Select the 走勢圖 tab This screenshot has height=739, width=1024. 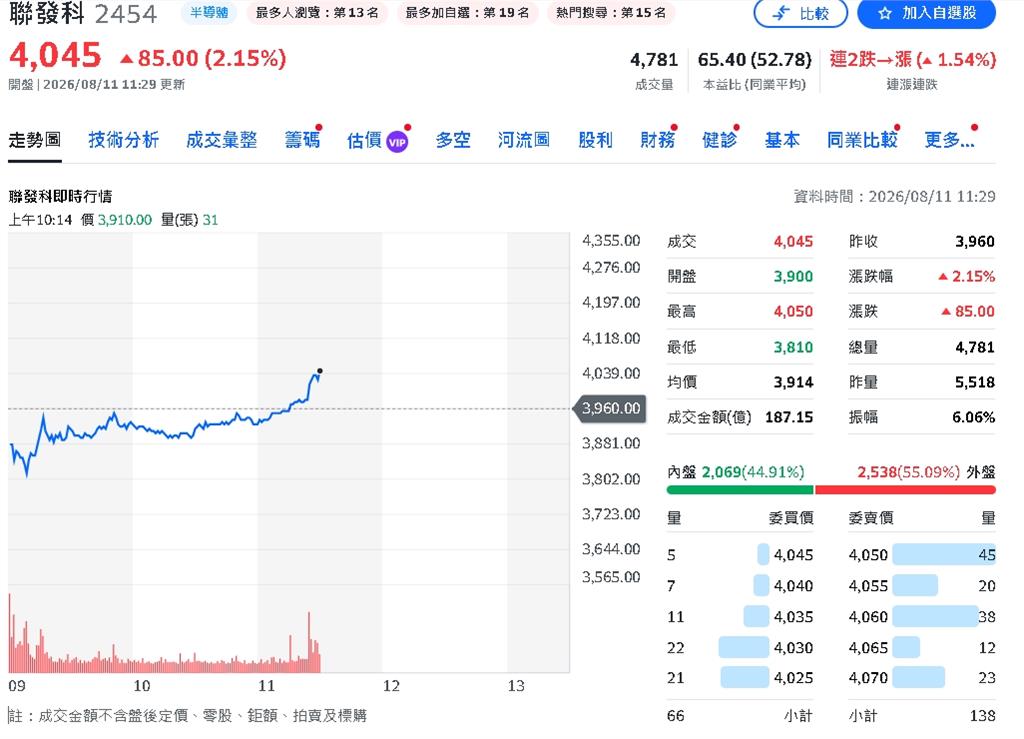[x=35, y=140]
